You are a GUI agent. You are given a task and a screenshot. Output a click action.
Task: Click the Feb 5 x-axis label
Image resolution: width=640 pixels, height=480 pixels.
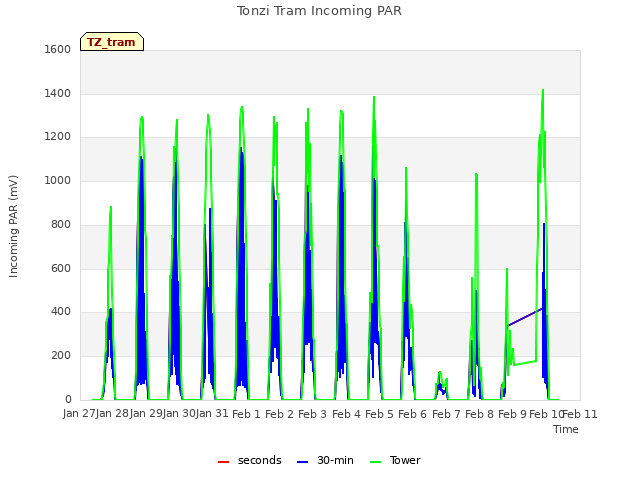tap(379, 414)
